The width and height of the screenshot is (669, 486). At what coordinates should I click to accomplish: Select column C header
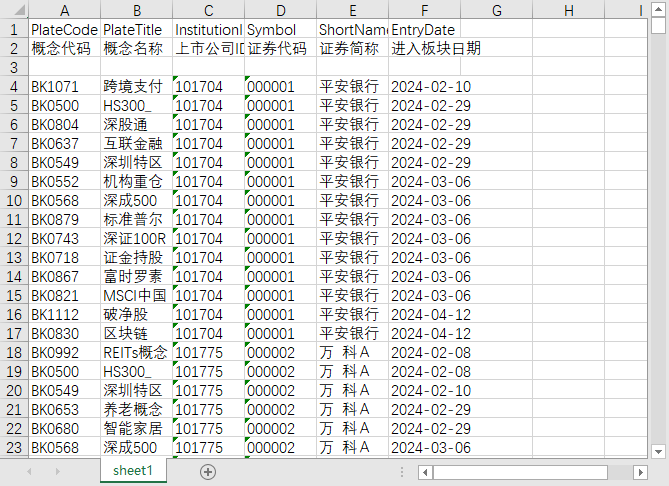tap(209, 10)
